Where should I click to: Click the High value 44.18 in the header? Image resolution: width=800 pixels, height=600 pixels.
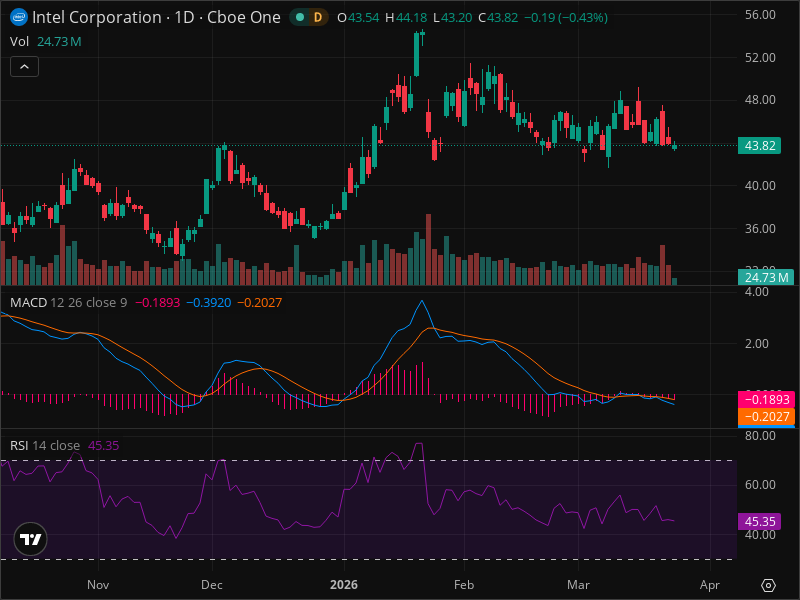pos(411,18)
